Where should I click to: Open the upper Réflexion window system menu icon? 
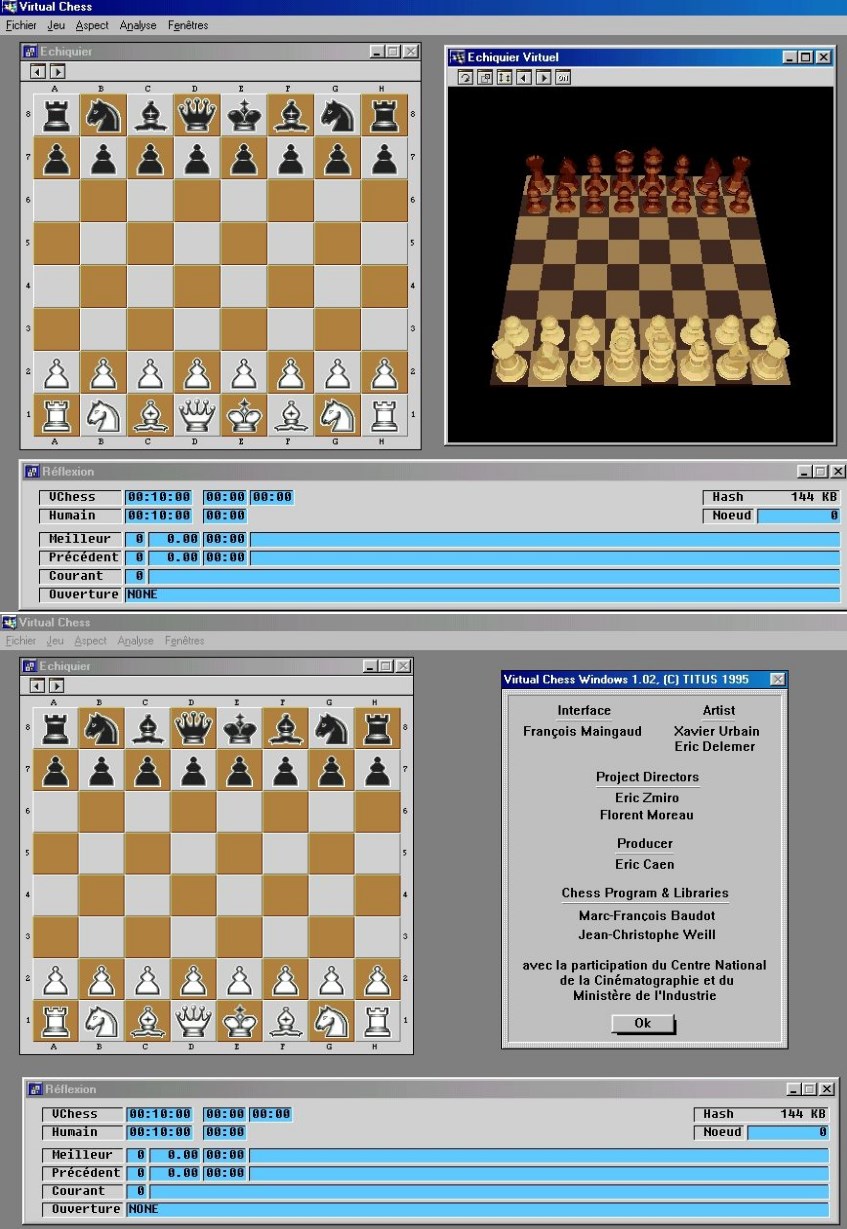click(30, 471)
